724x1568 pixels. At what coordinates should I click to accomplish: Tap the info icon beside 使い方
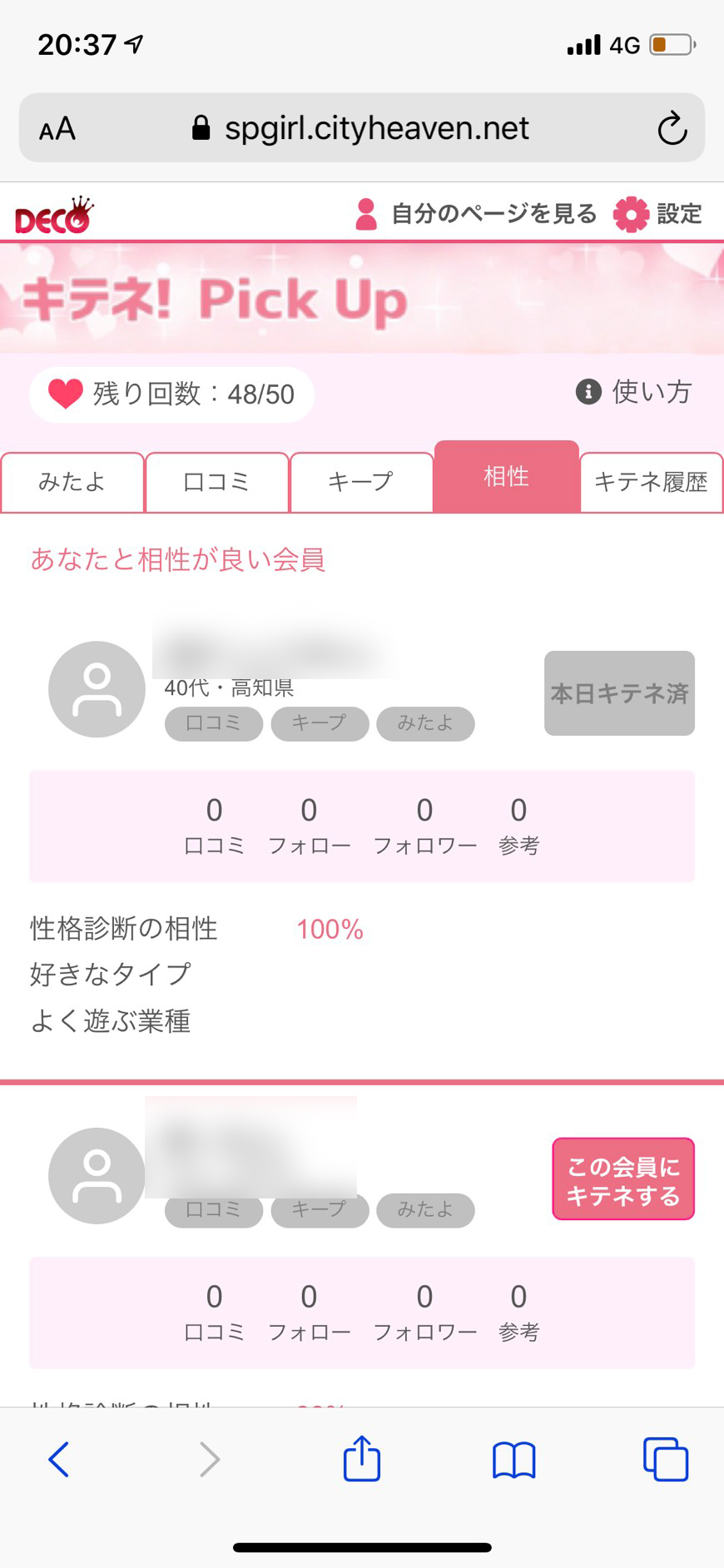[x=588, y=391]
